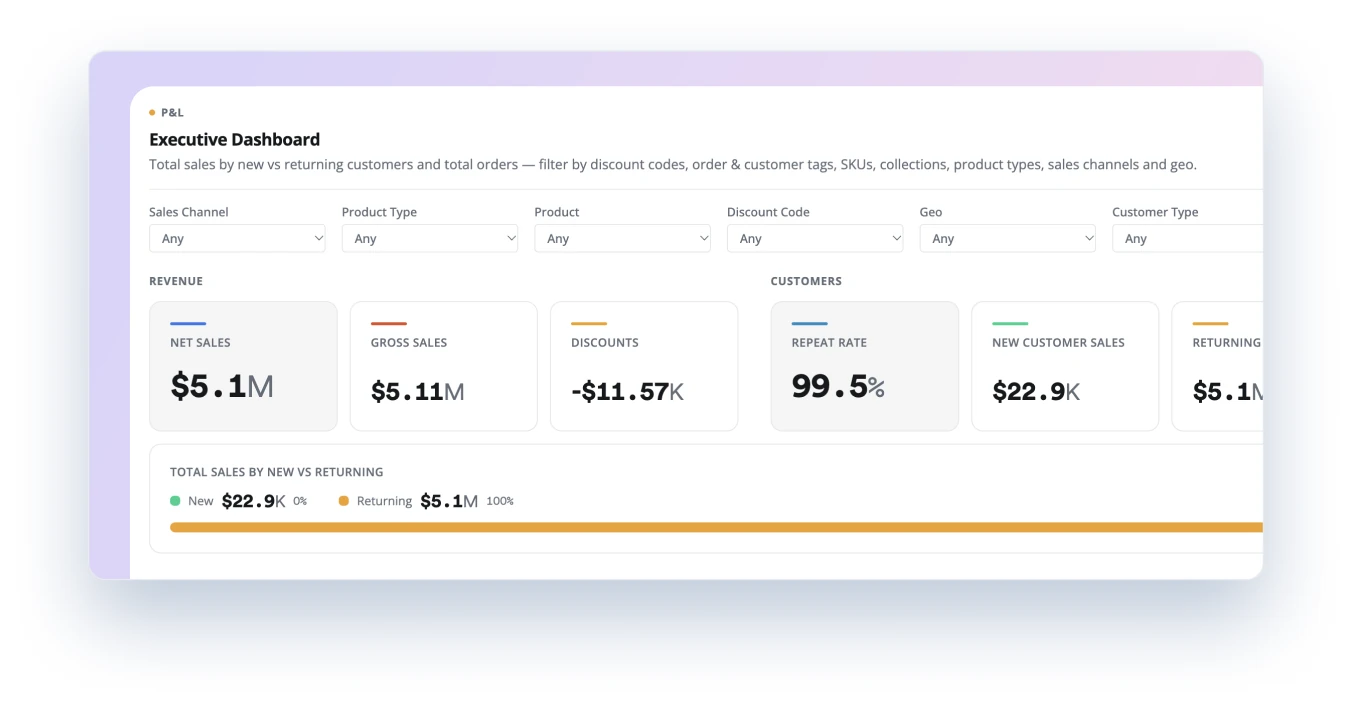Click the -$11.57K discounts value

coord(628,391)
